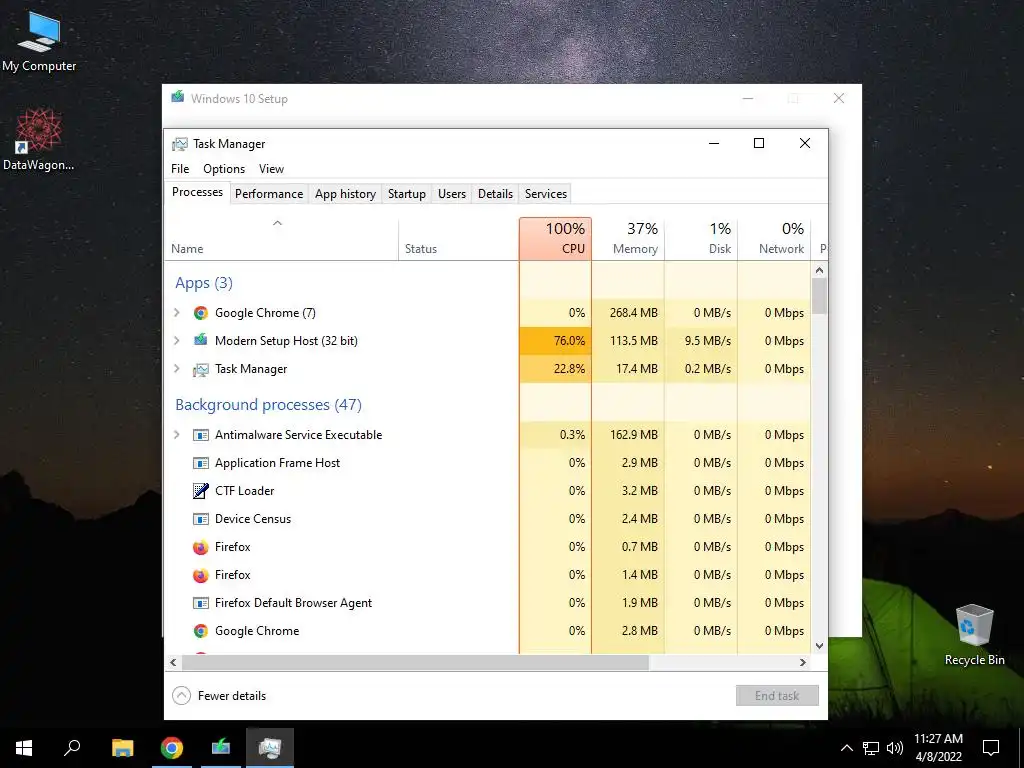Open the network status tray icon
The image size is (1024, 768).
click(871, 748)
